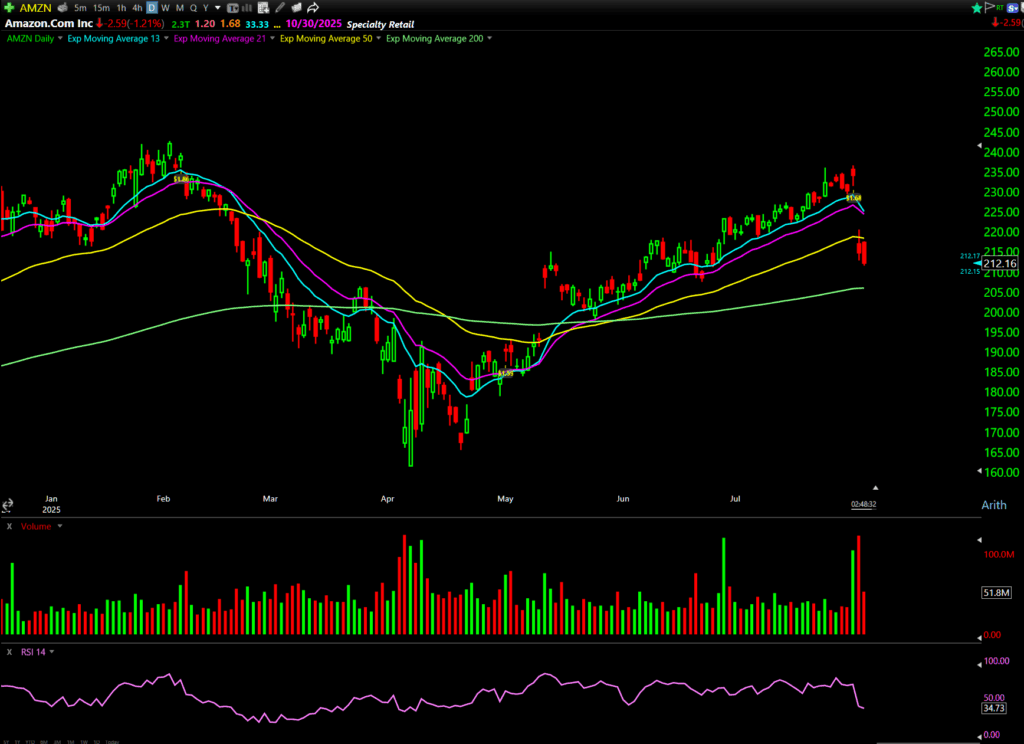Click the earnings marker on late July candles
1024x744 pixels.
[x=854, y=198]
